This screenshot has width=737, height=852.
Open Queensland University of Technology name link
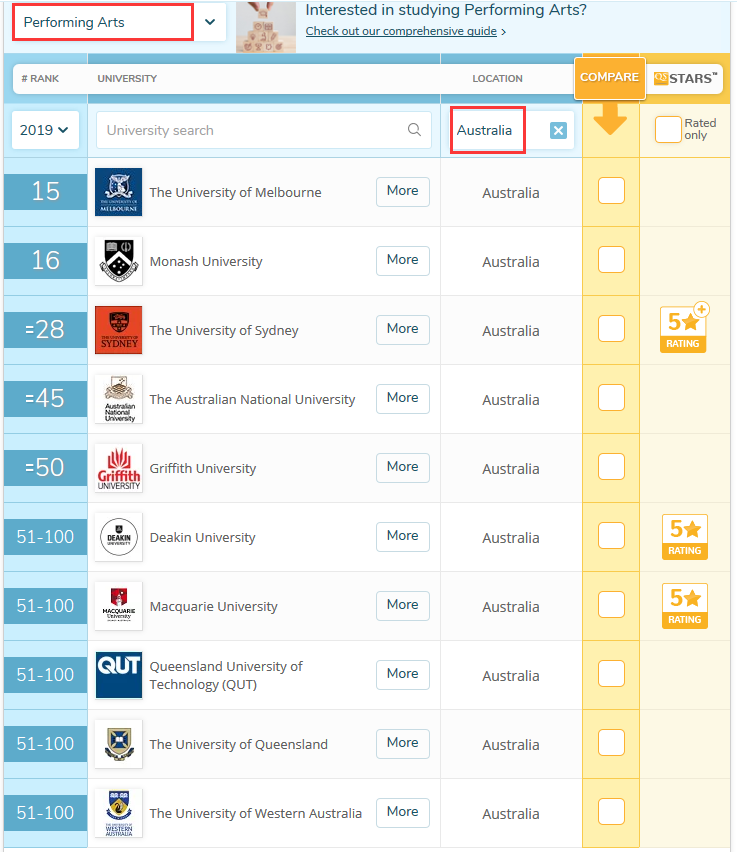click(x=226, y=675)
